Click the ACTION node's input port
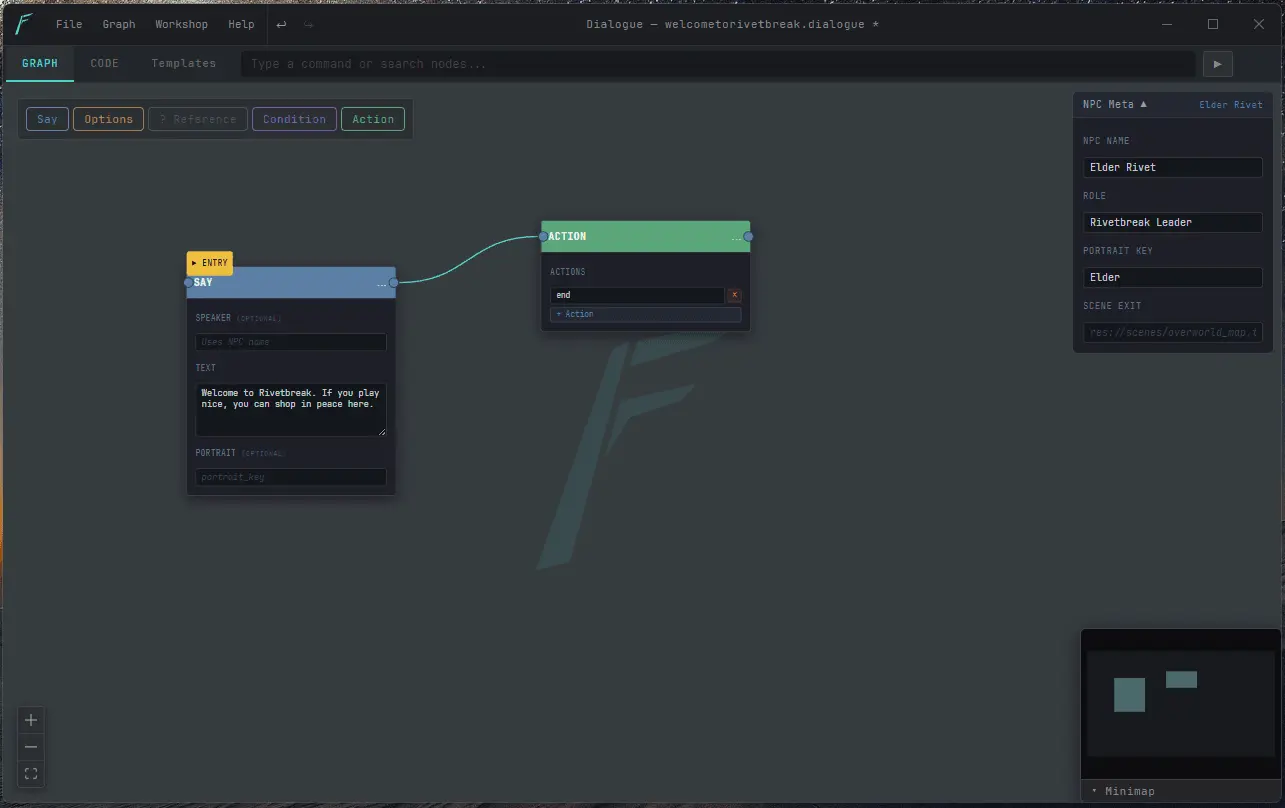The height and width of the screenshot is (808, 1285). pyautogui.click(x=543, y=237)
